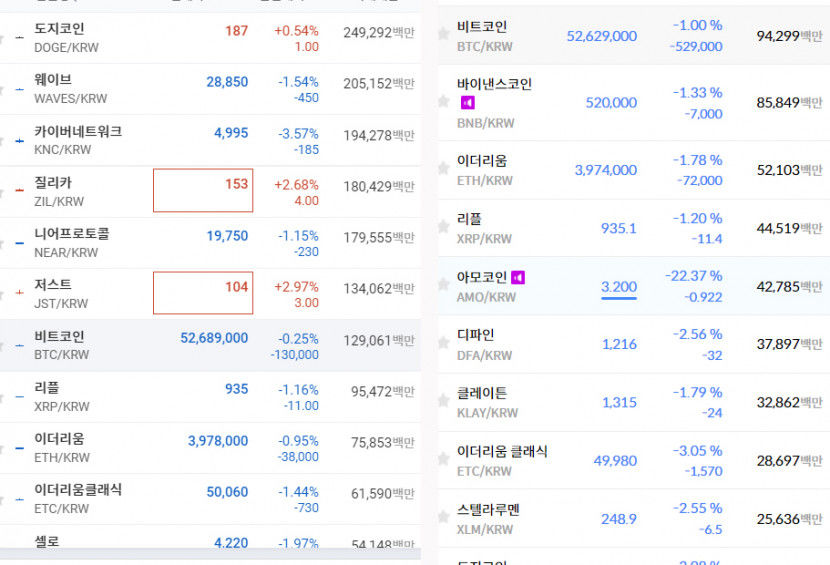Open the 니어프로토콜 coin name
Screen dimensions: 830x565
72,234
